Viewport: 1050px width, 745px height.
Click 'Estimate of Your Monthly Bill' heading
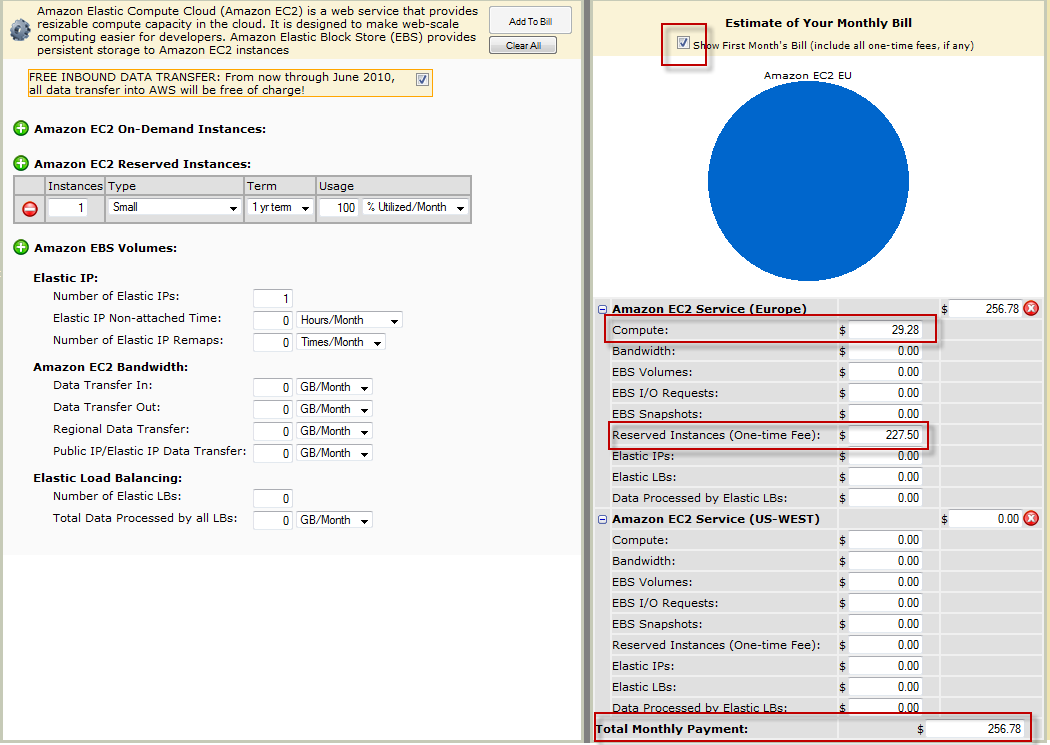[818, 23]
